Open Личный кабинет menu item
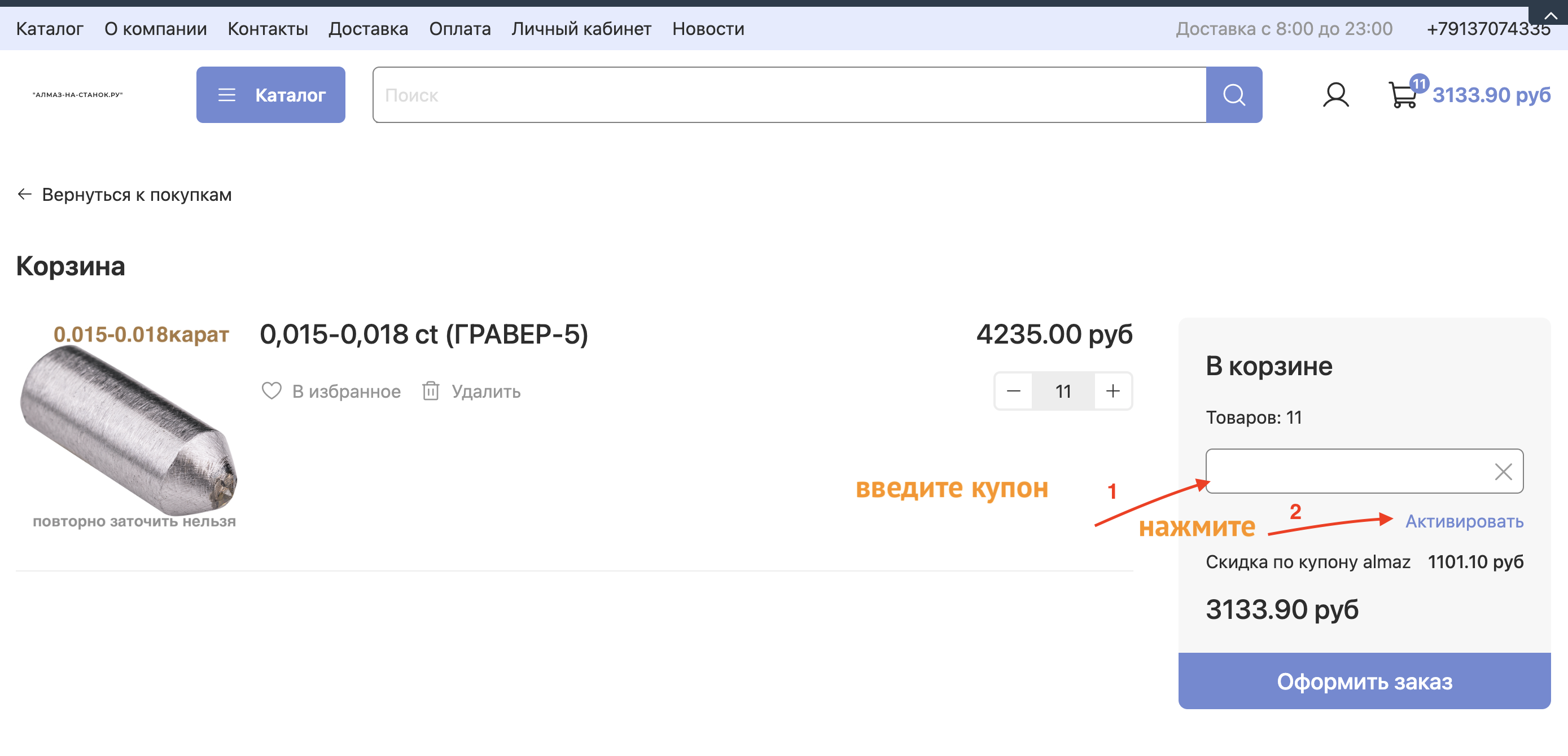This screenshot has width=1568, height=756. pyautogui.click(x=581, y=29)
